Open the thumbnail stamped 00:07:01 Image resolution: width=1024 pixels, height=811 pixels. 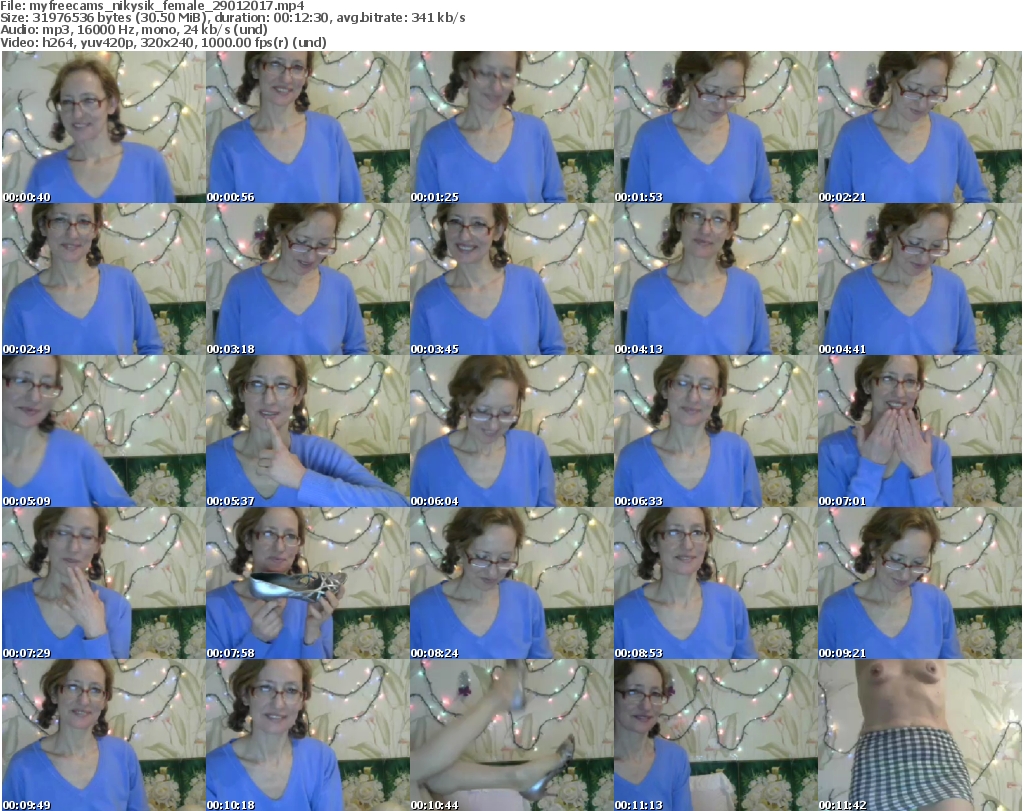coord(920,432)
